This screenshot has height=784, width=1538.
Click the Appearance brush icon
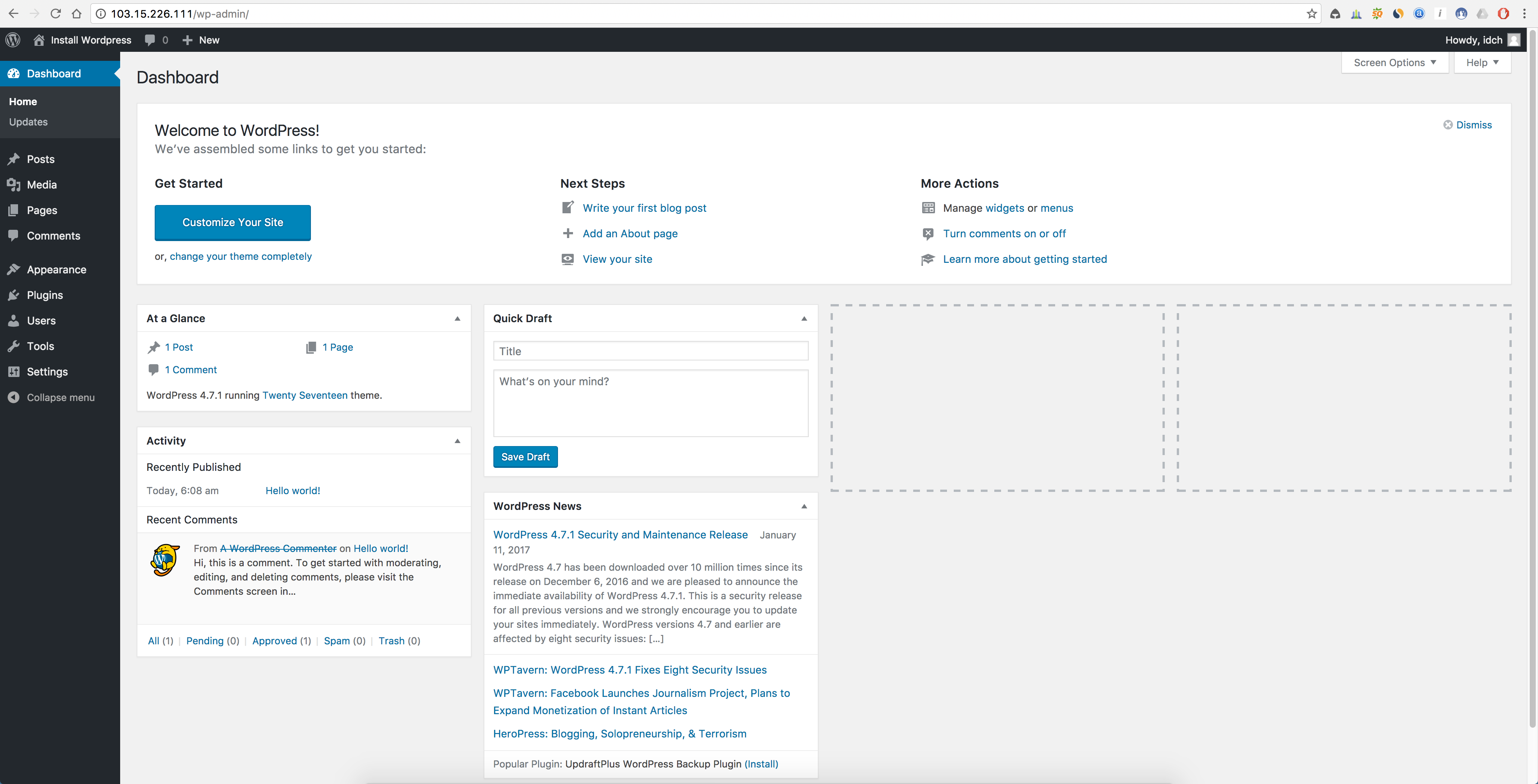[x=14, y=269]
